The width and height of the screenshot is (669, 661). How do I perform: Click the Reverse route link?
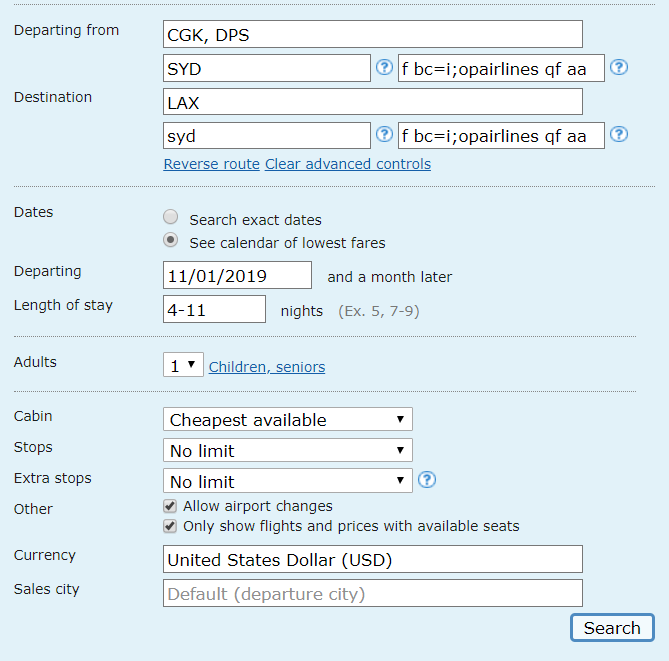tap(211, 164)
